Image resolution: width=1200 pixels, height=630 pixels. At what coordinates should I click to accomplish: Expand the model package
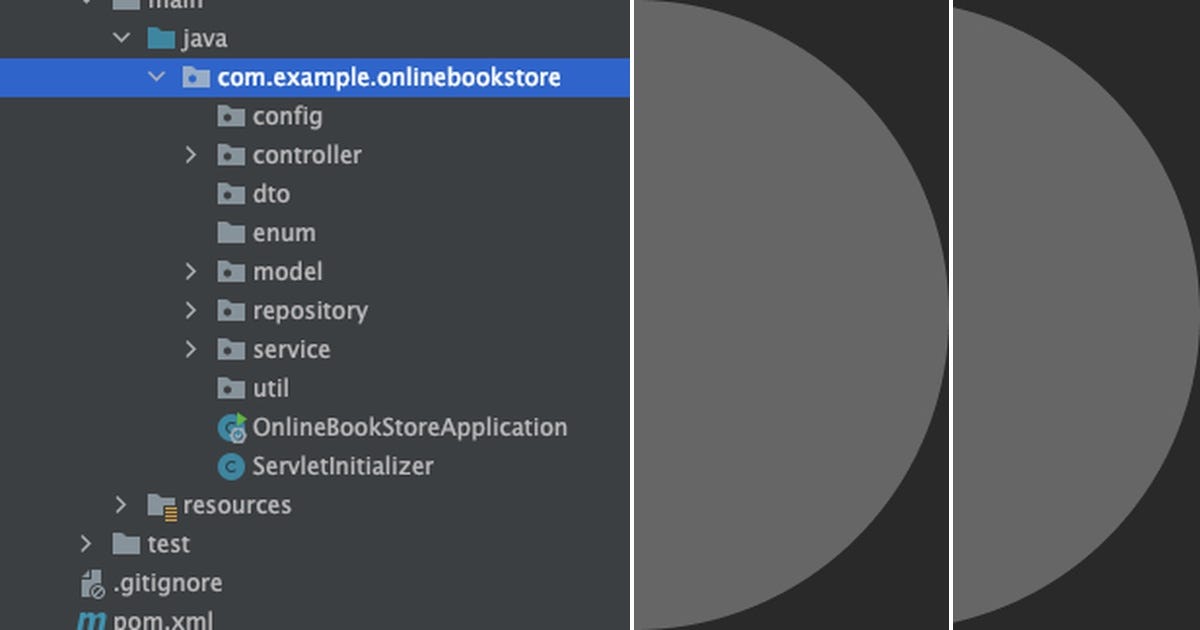tap(191, 271)
